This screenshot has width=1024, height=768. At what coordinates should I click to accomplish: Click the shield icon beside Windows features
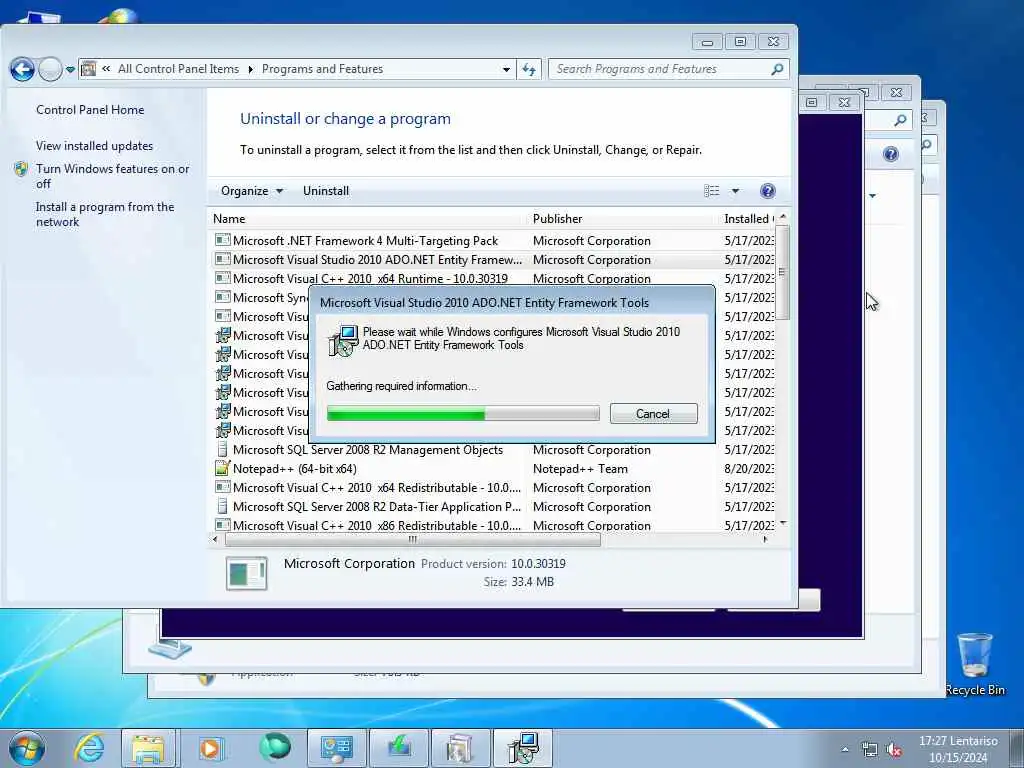[21, 169]
